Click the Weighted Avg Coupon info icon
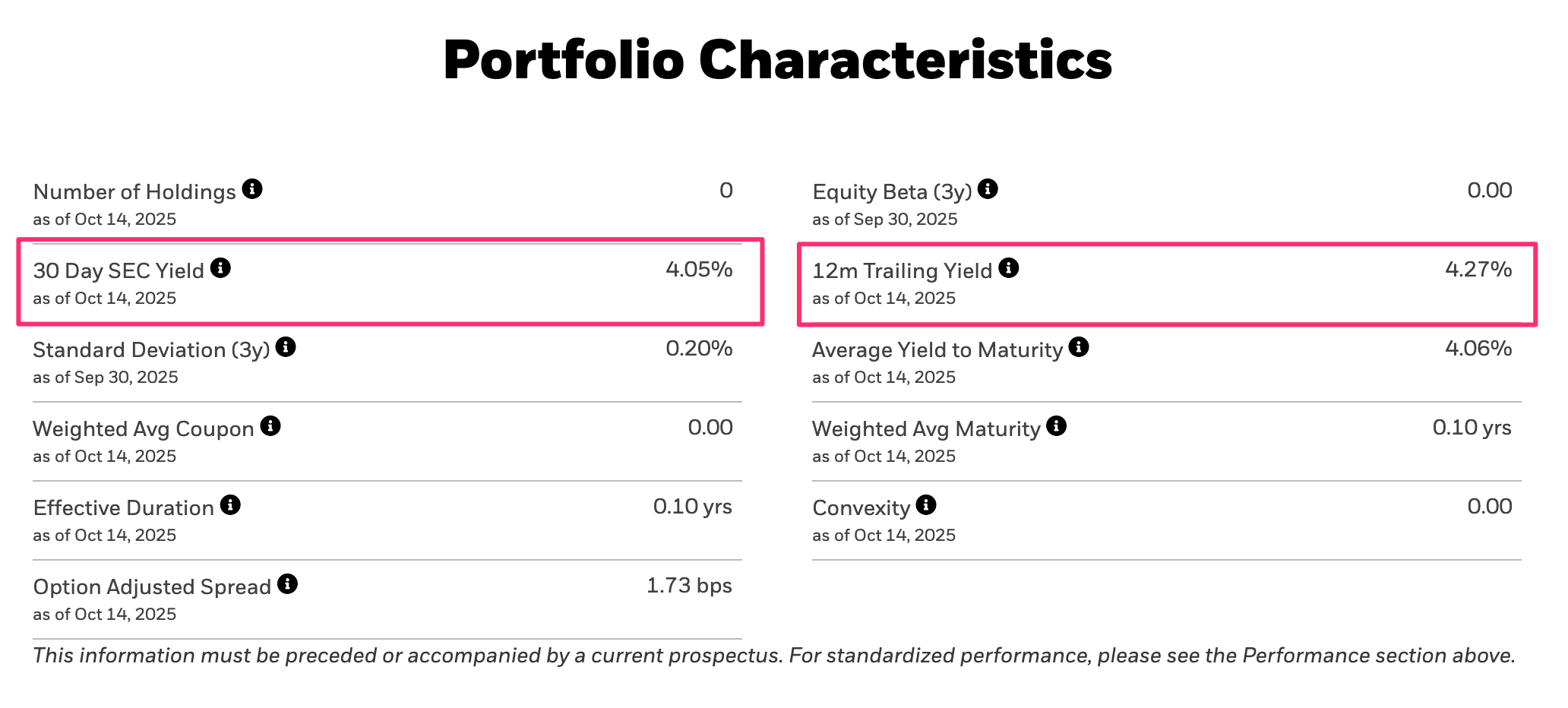 tap(270, 426)
